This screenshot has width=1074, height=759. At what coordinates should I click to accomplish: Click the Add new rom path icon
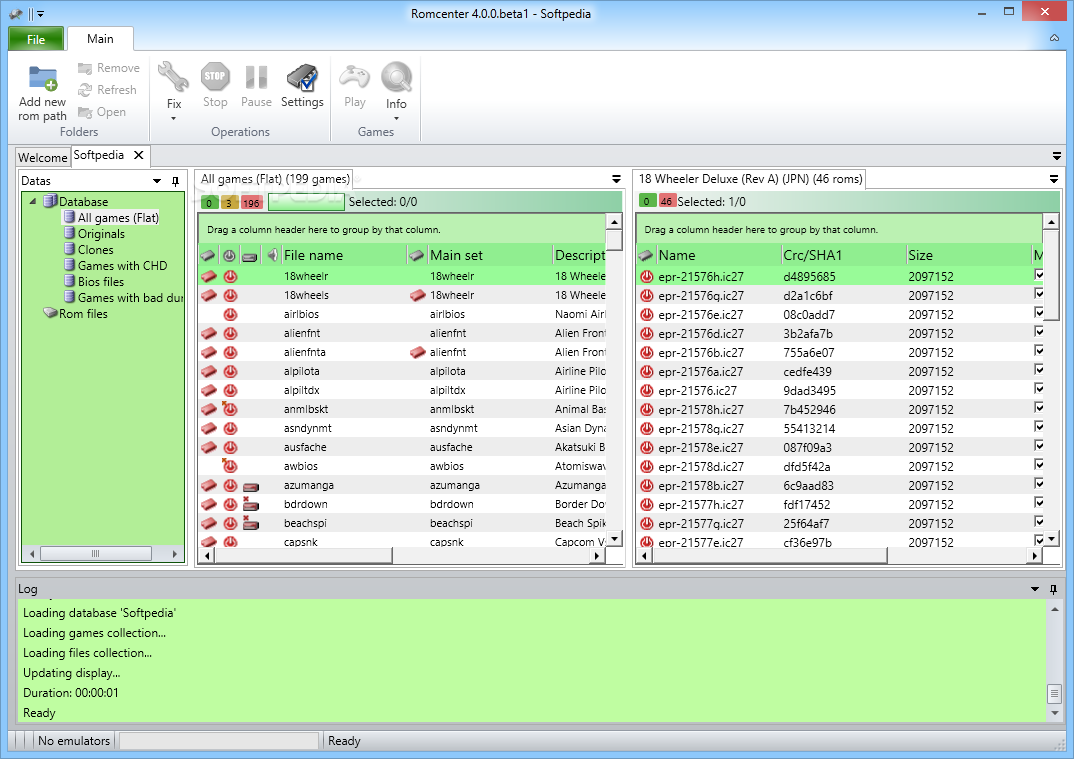42,78
